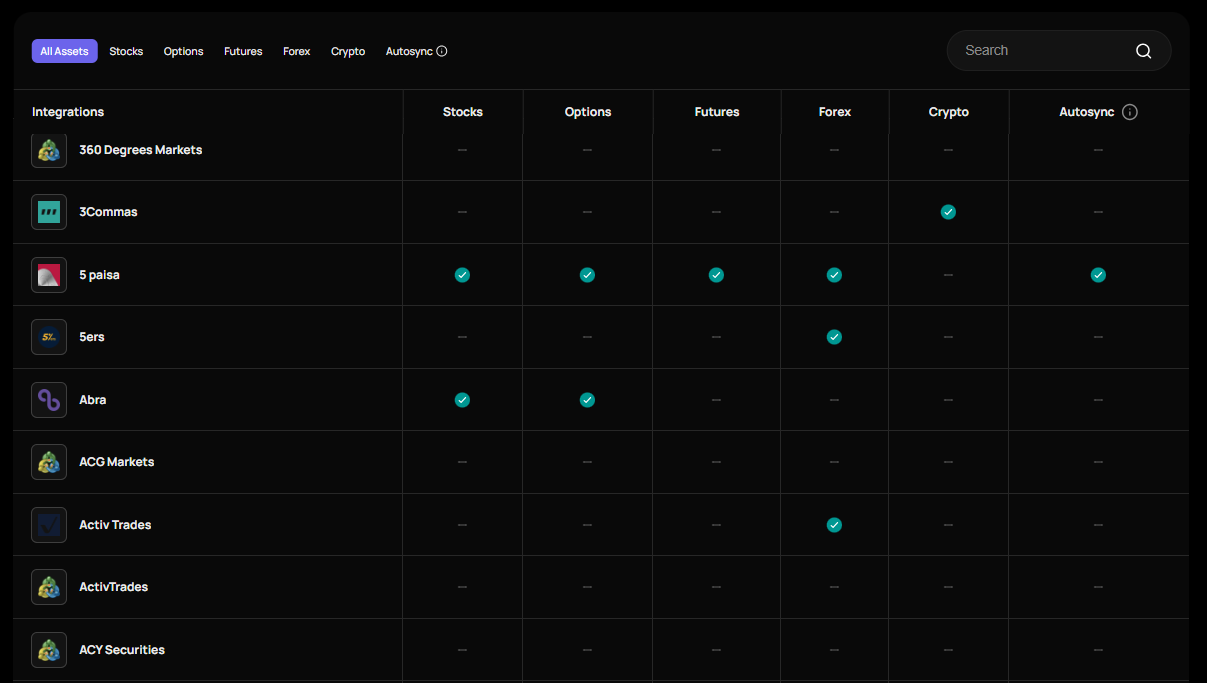Open the 5 paisa integration name
The width and height of the screenshot is (1207, 683).
100,275
